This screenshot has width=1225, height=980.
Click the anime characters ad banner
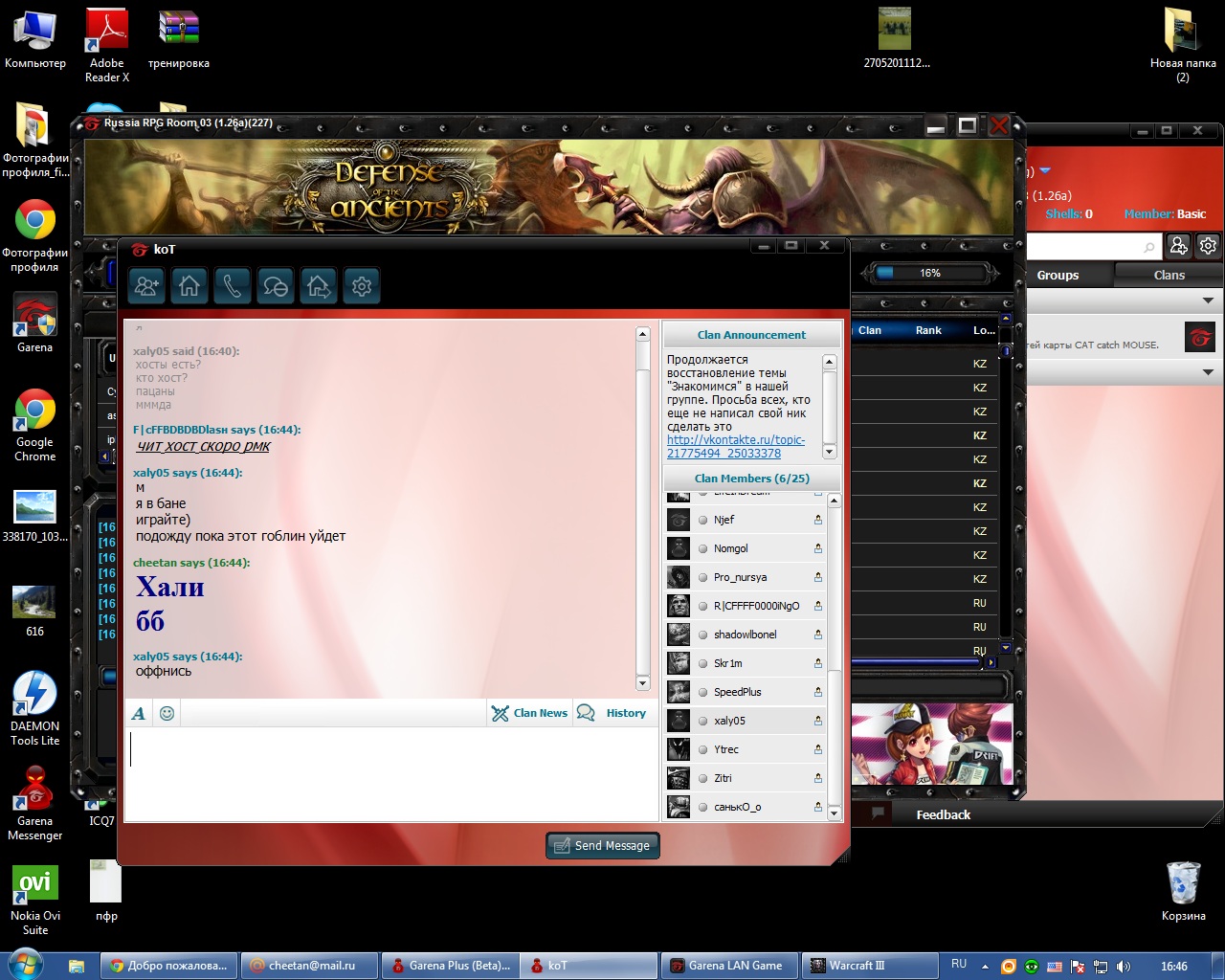(931, 744)
